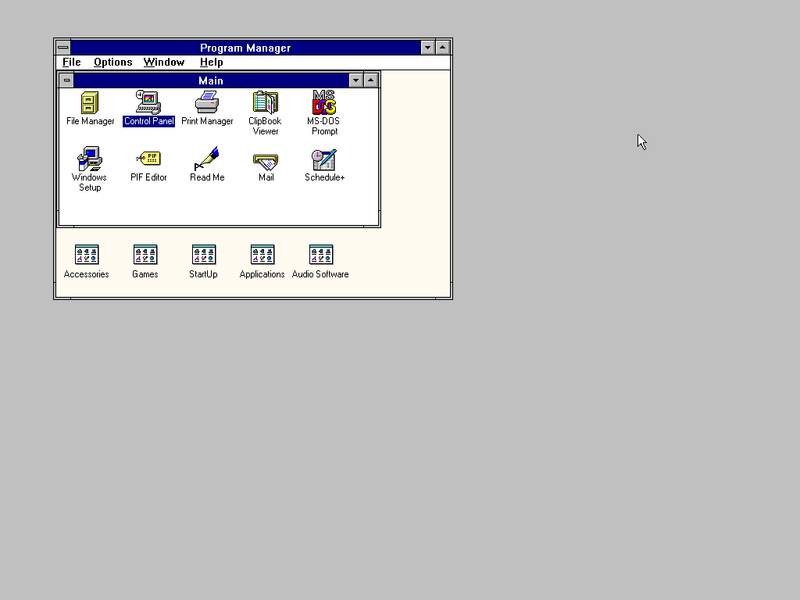
Task: Open the File menu
Action: 71,62
